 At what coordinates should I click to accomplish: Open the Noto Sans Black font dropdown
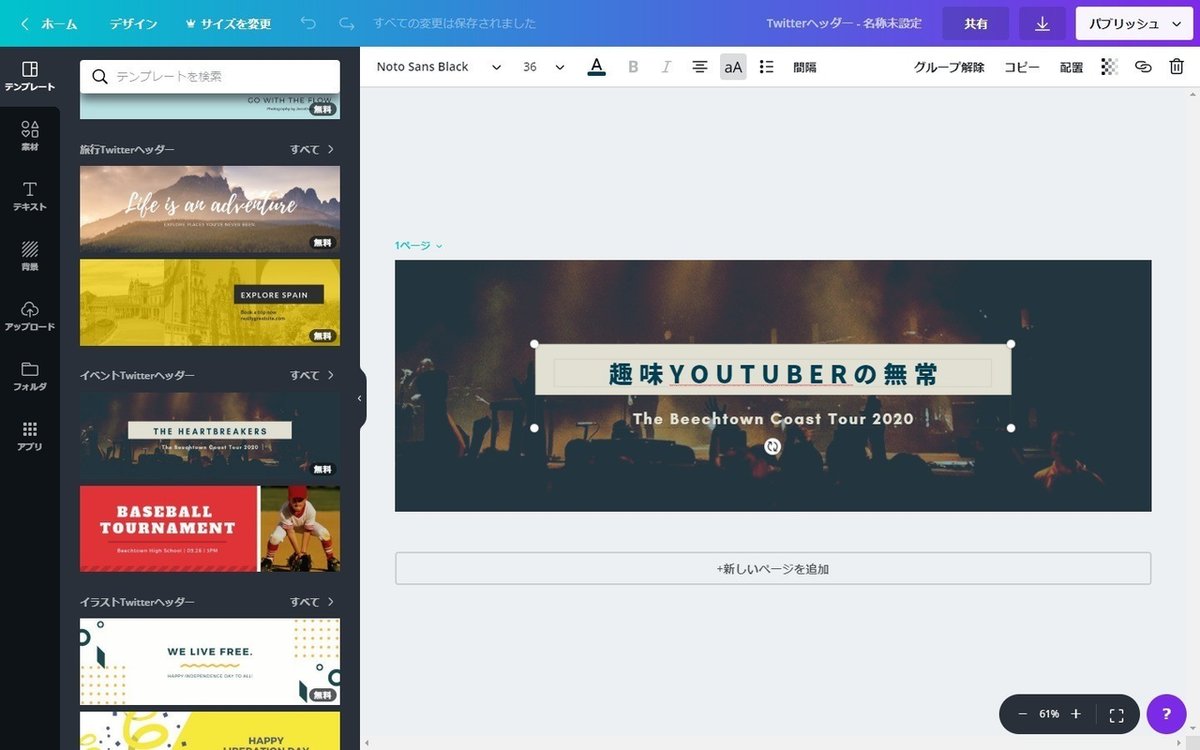[x=438, y=67]
